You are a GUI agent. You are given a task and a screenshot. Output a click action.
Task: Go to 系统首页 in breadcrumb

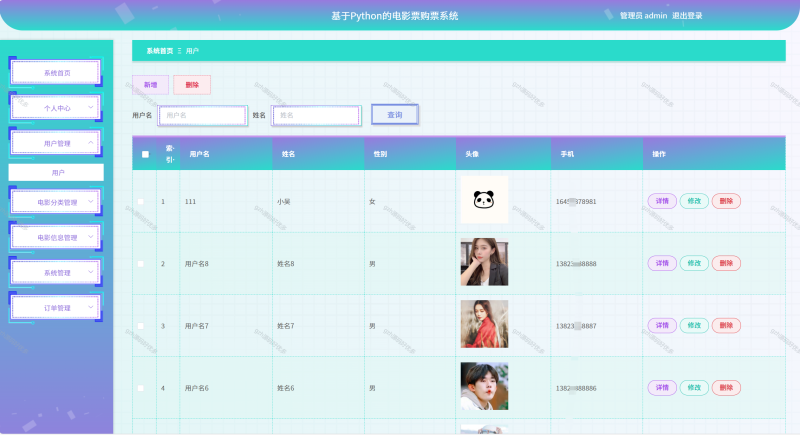click(160, 51)
